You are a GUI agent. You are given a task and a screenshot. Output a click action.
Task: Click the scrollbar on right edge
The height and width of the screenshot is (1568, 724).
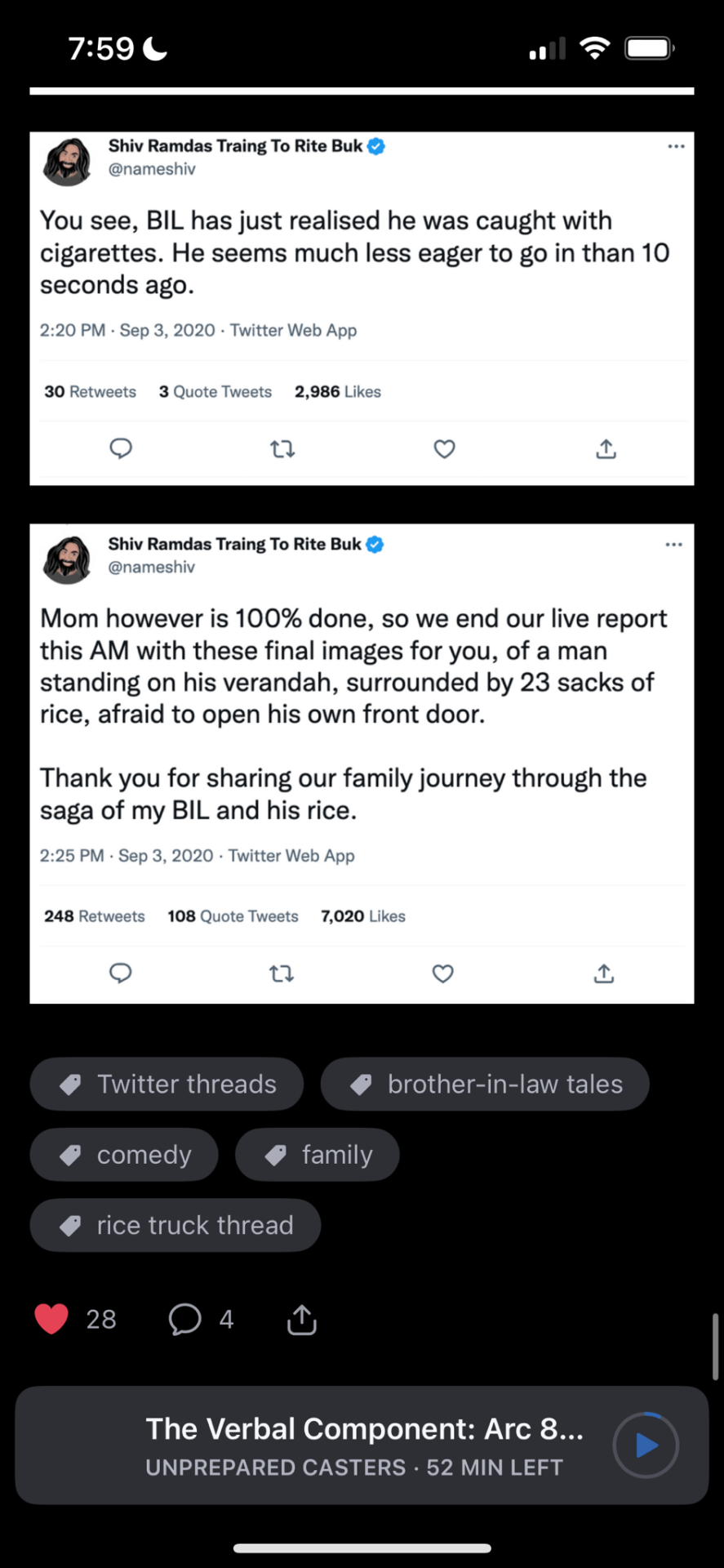716,1347
